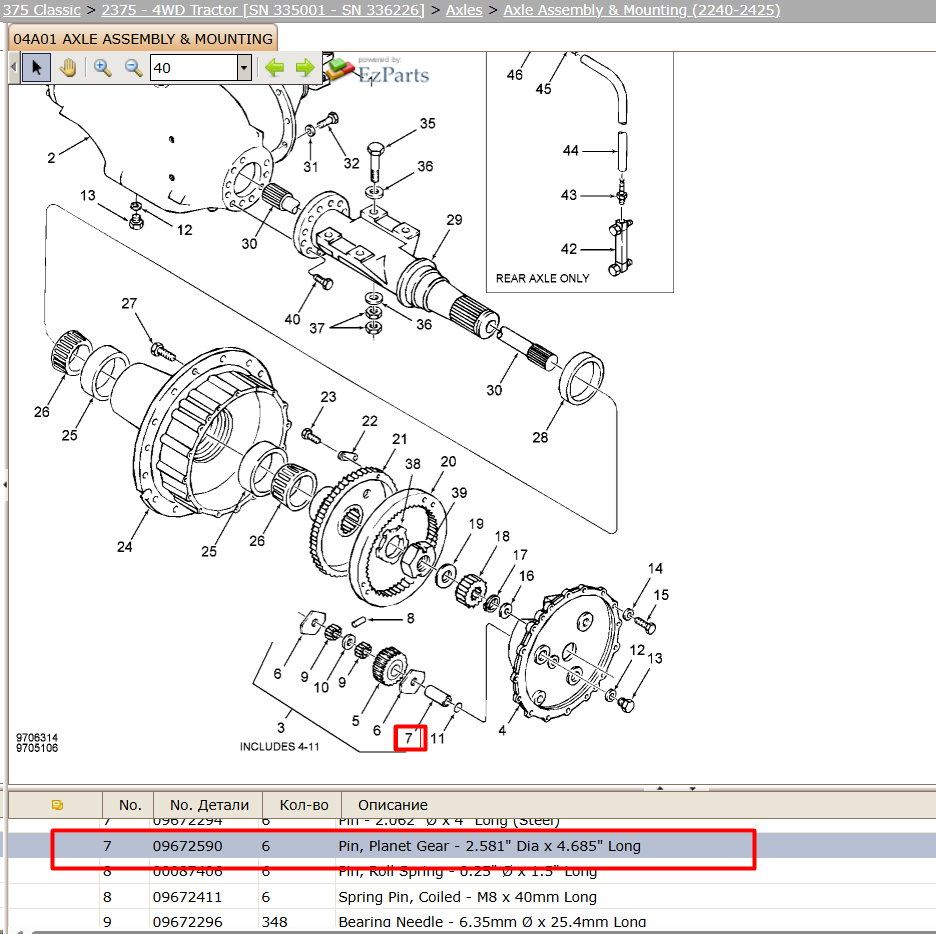The width and height of the screenshot is (936, 934).
Task: Sort by the No. column header
Action: click(128, 805)
